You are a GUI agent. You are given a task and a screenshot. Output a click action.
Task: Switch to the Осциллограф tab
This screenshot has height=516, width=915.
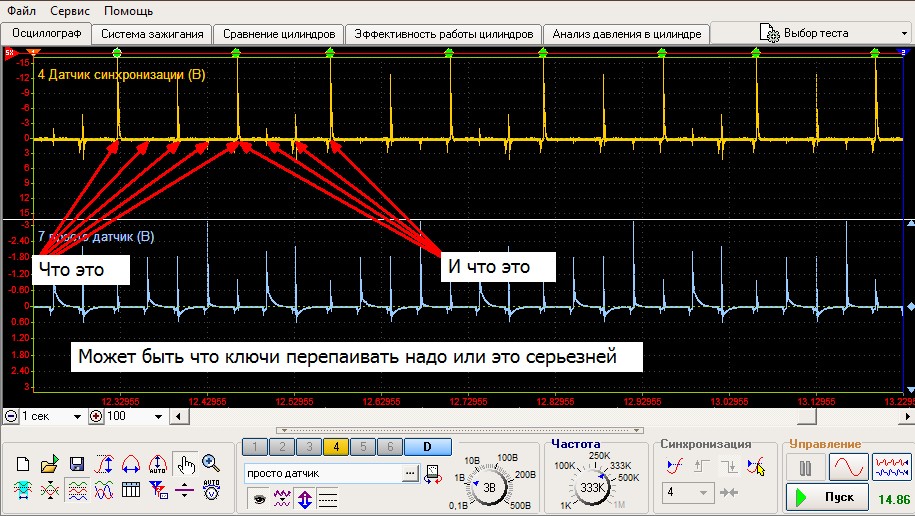pos(47,33)
